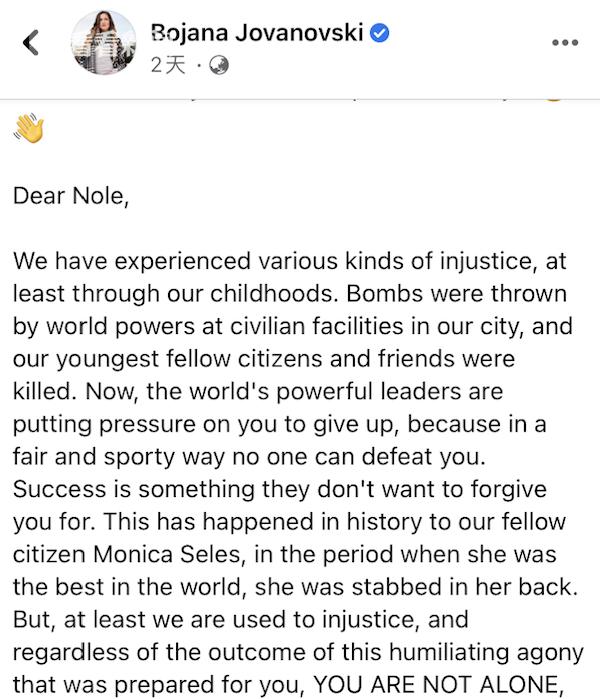Image resolution: width=600 pixels, height=699 pixels.
Task: Tap the waving hand emoji
Action: point(29,128)
